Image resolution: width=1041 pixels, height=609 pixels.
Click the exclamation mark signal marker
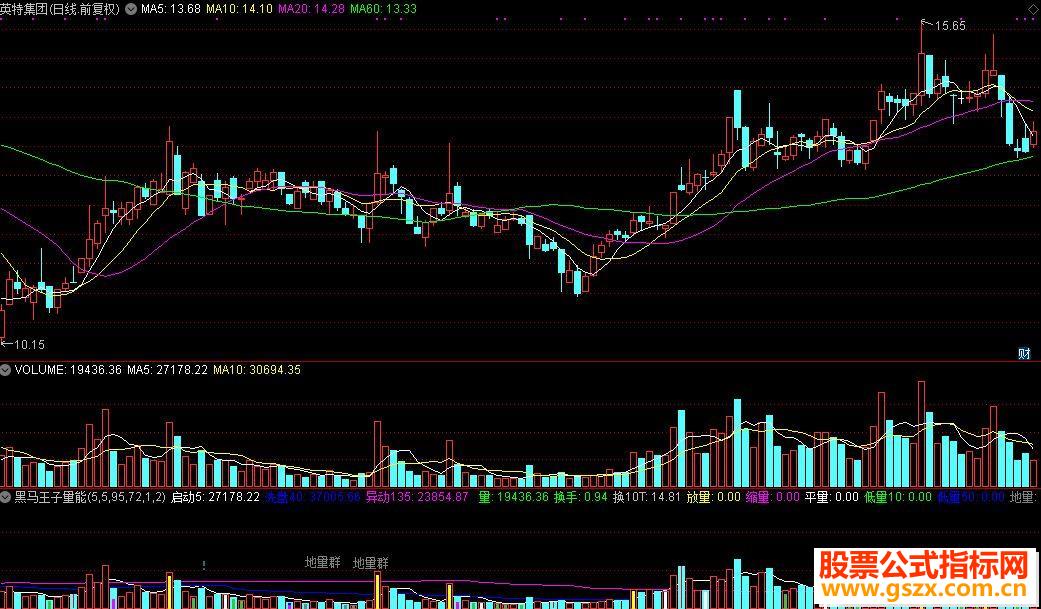[204, 565]
